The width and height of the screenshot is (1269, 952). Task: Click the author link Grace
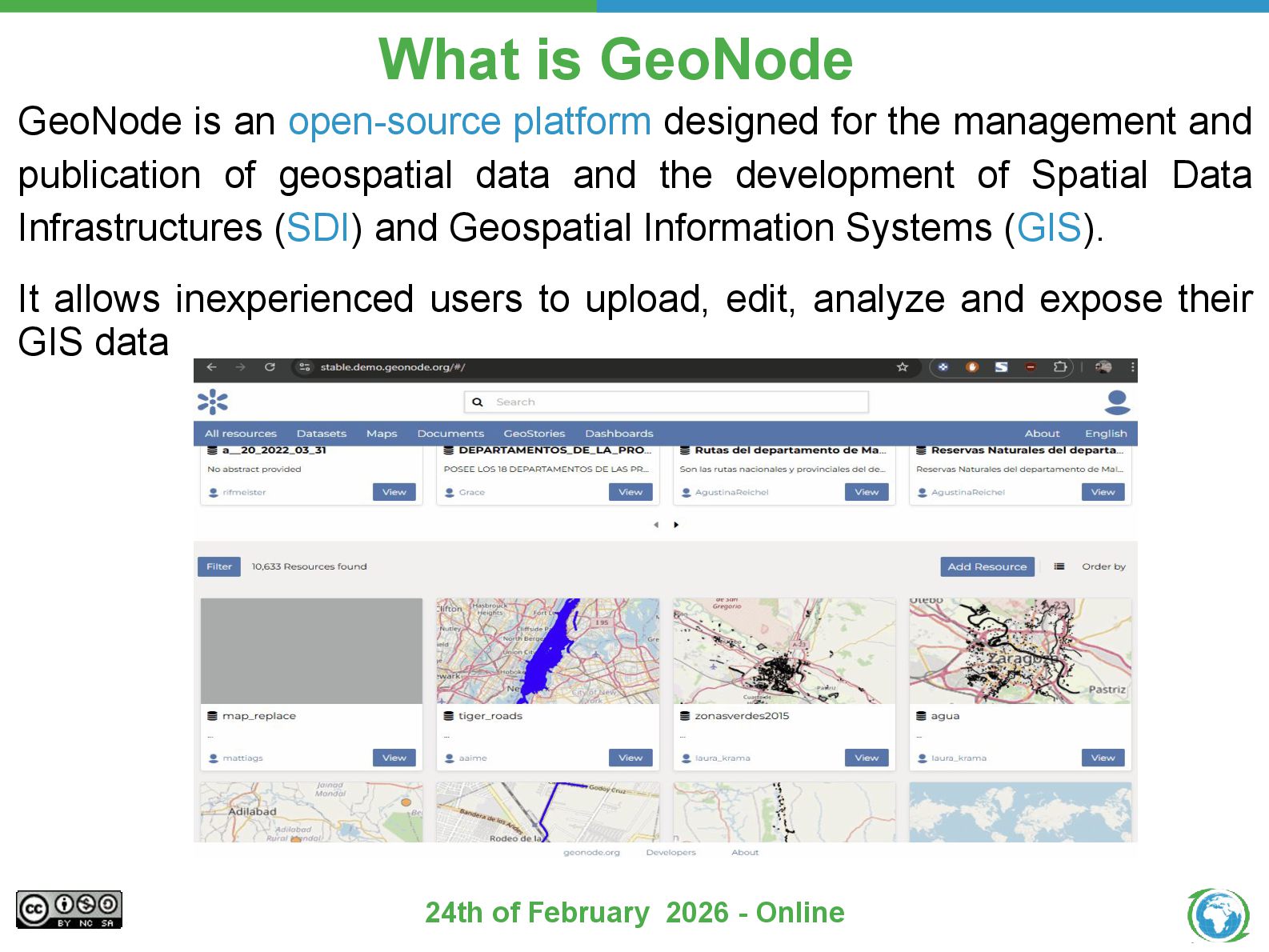(472, 493)
